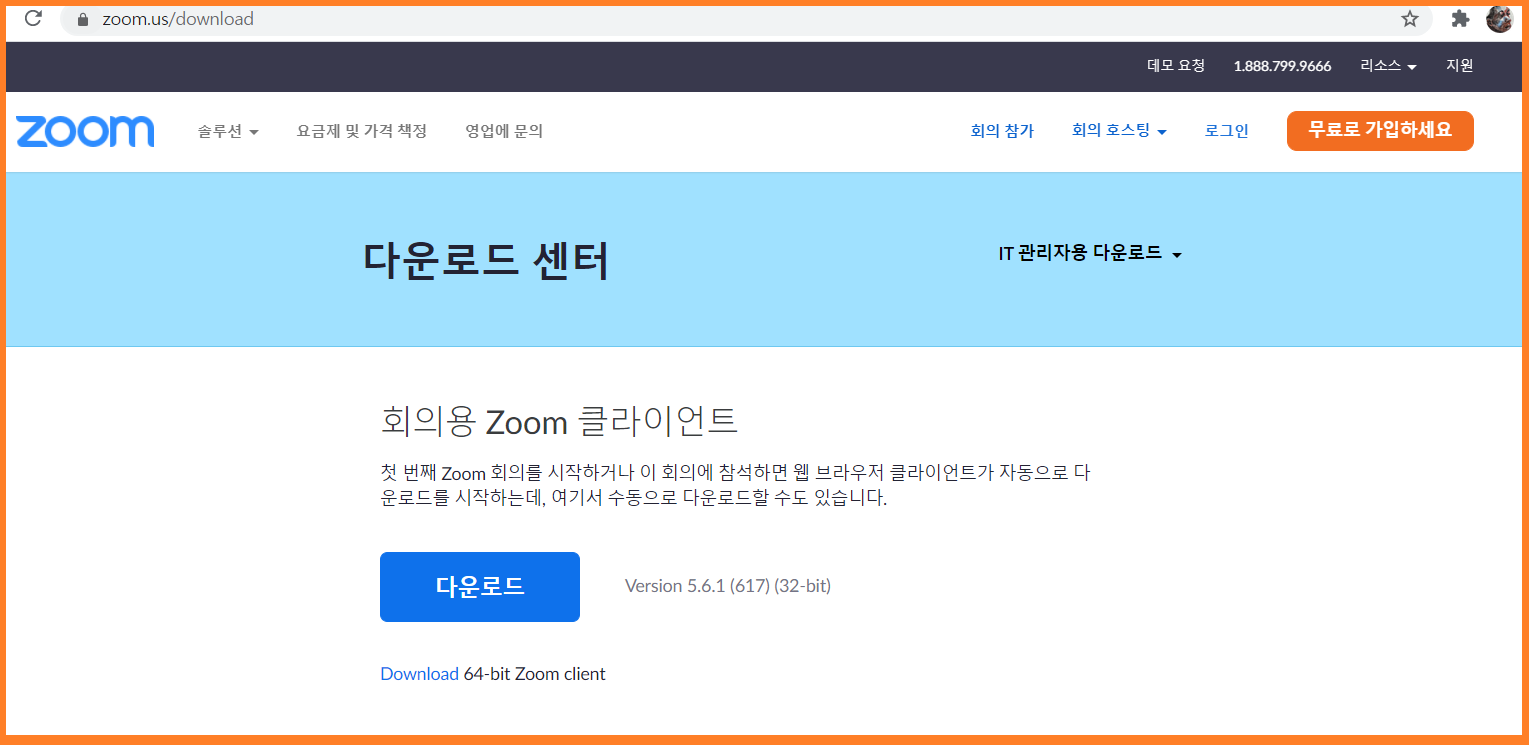Open the 지원 support link

click(x=1460, y=65)
